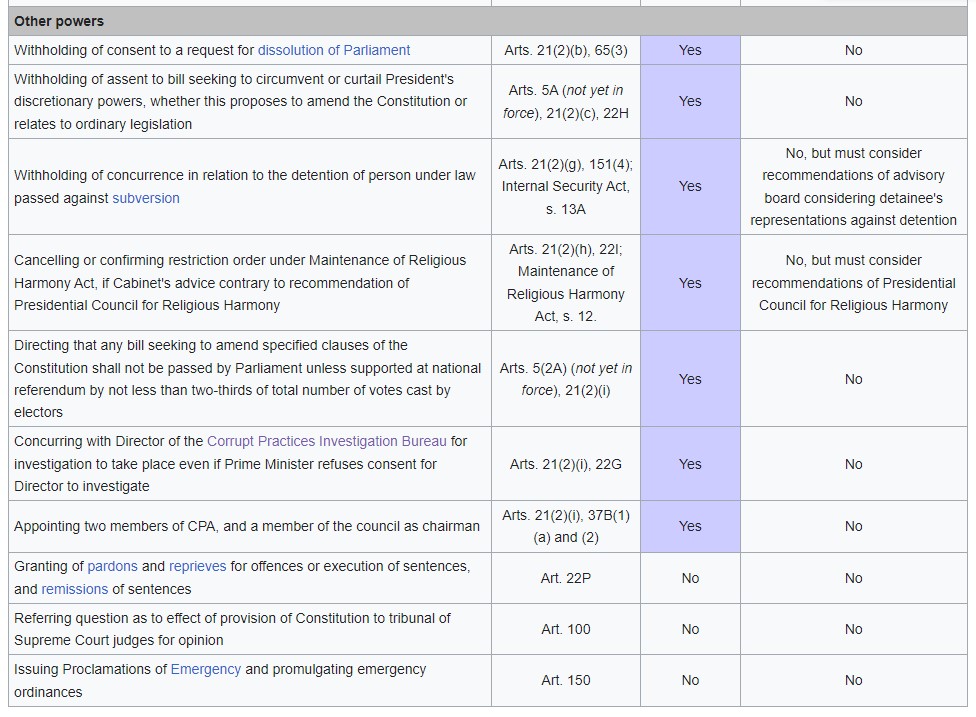Click the Art. 150 cell

pos(565,680)
